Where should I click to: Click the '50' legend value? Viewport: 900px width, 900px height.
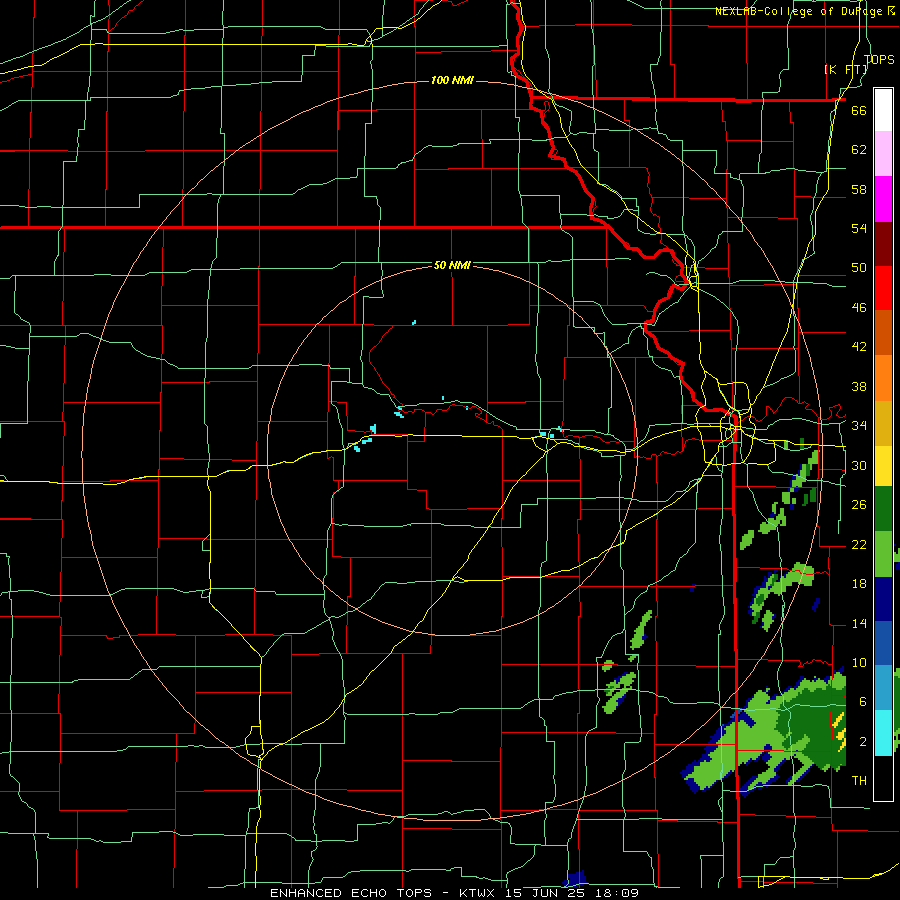tap(859, 268)
